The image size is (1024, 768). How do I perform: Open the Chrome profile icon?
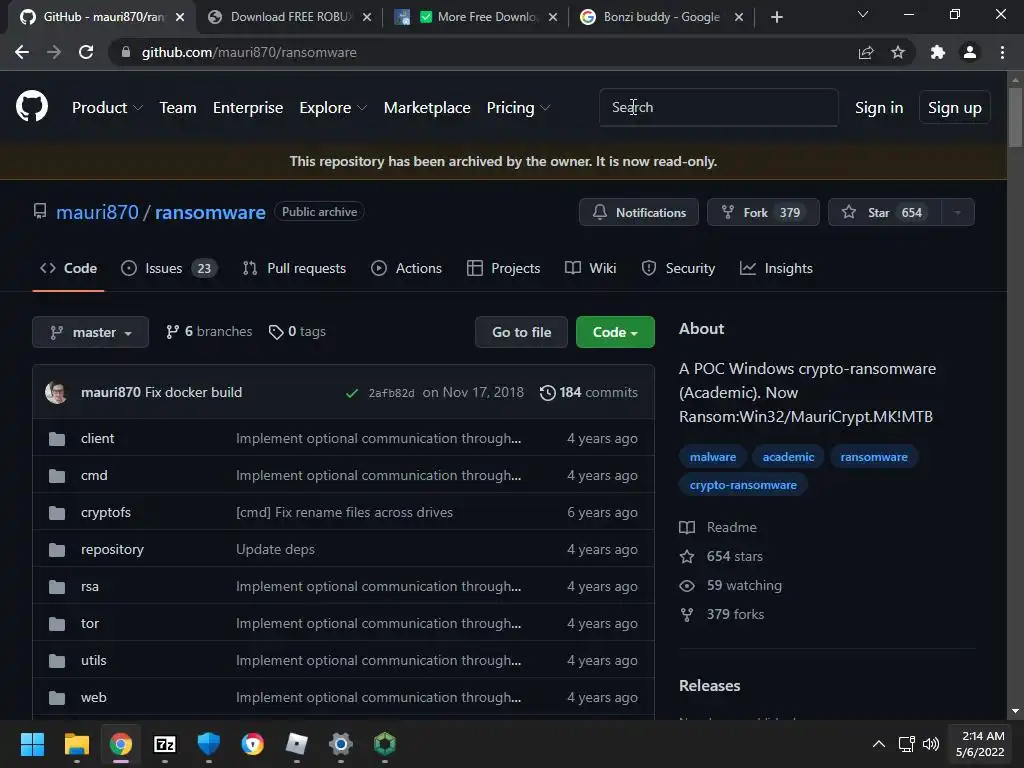tap(970, 52)
